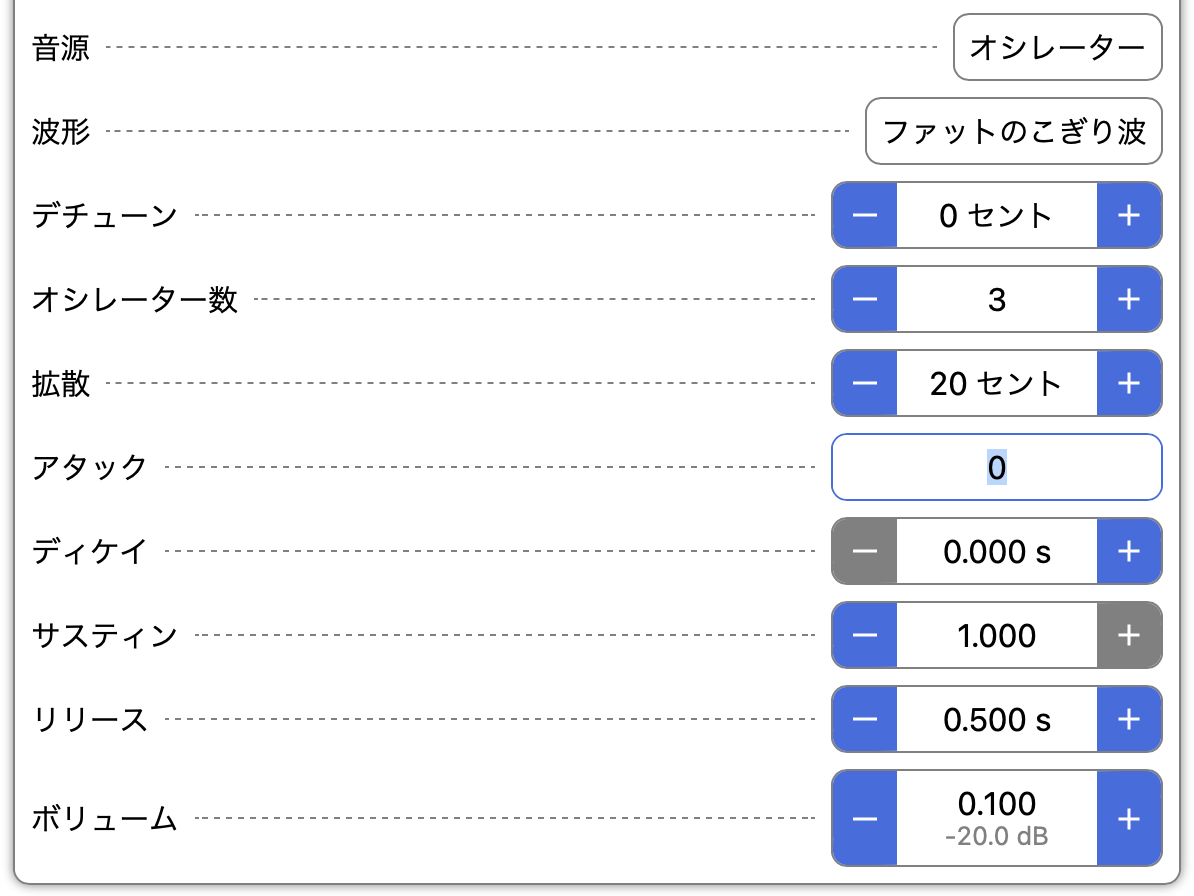The height and width of the screenshot is (896, 1194).
Task: Decrease デチューン with minus button
Action: click(x=865, y=215)
